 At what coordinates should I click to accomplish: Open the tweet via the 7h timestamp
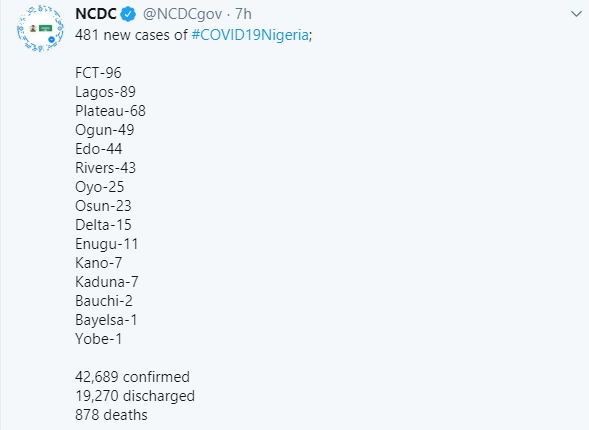[243, 14]
